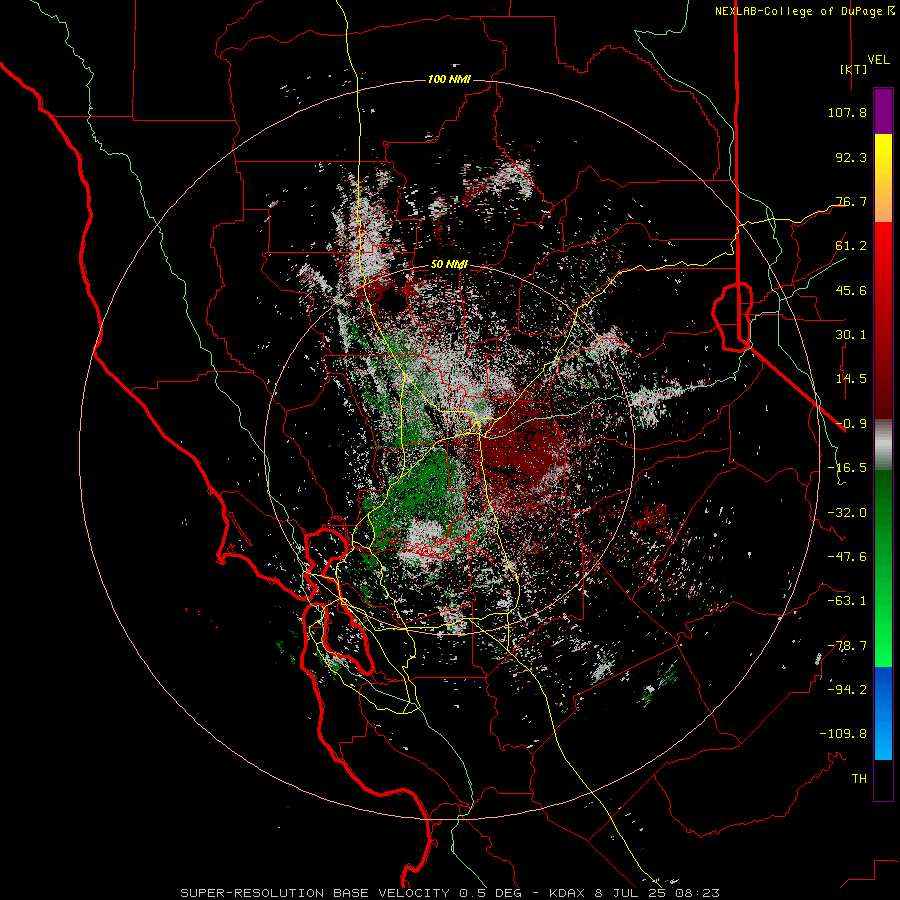Select the -63.1 legend value
The width and height of the screenshot is (900, 900).
(x=847, y=601)
